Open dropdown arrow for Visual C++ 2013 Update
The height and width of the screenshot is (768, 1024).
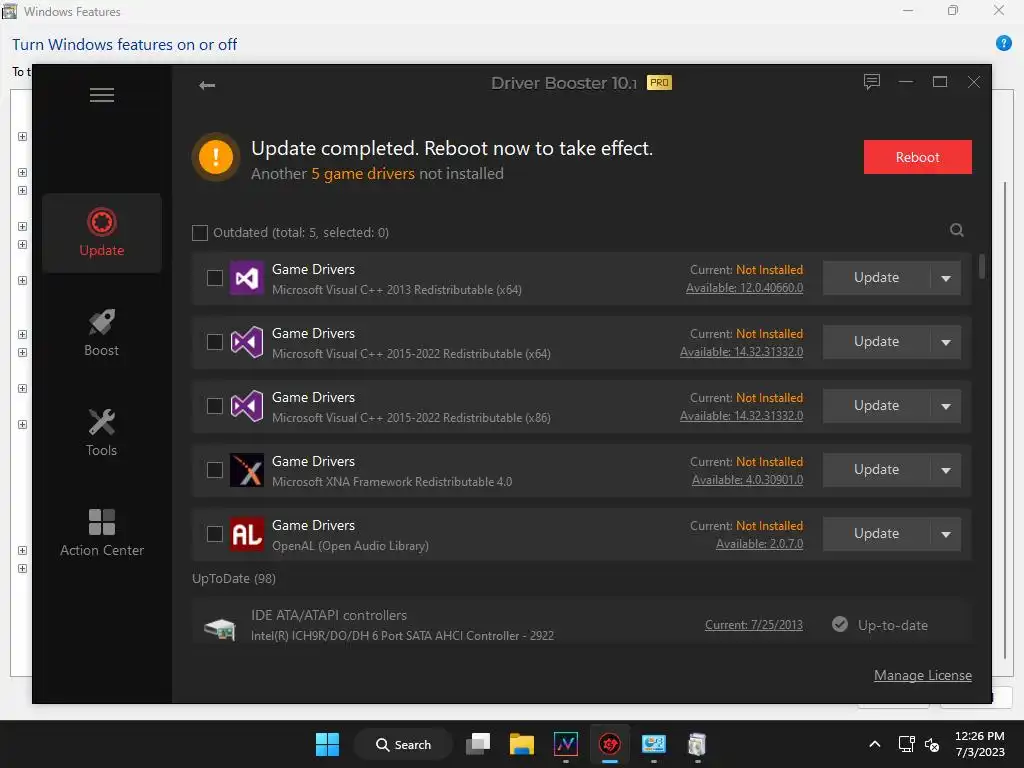(x=946, y=278)
